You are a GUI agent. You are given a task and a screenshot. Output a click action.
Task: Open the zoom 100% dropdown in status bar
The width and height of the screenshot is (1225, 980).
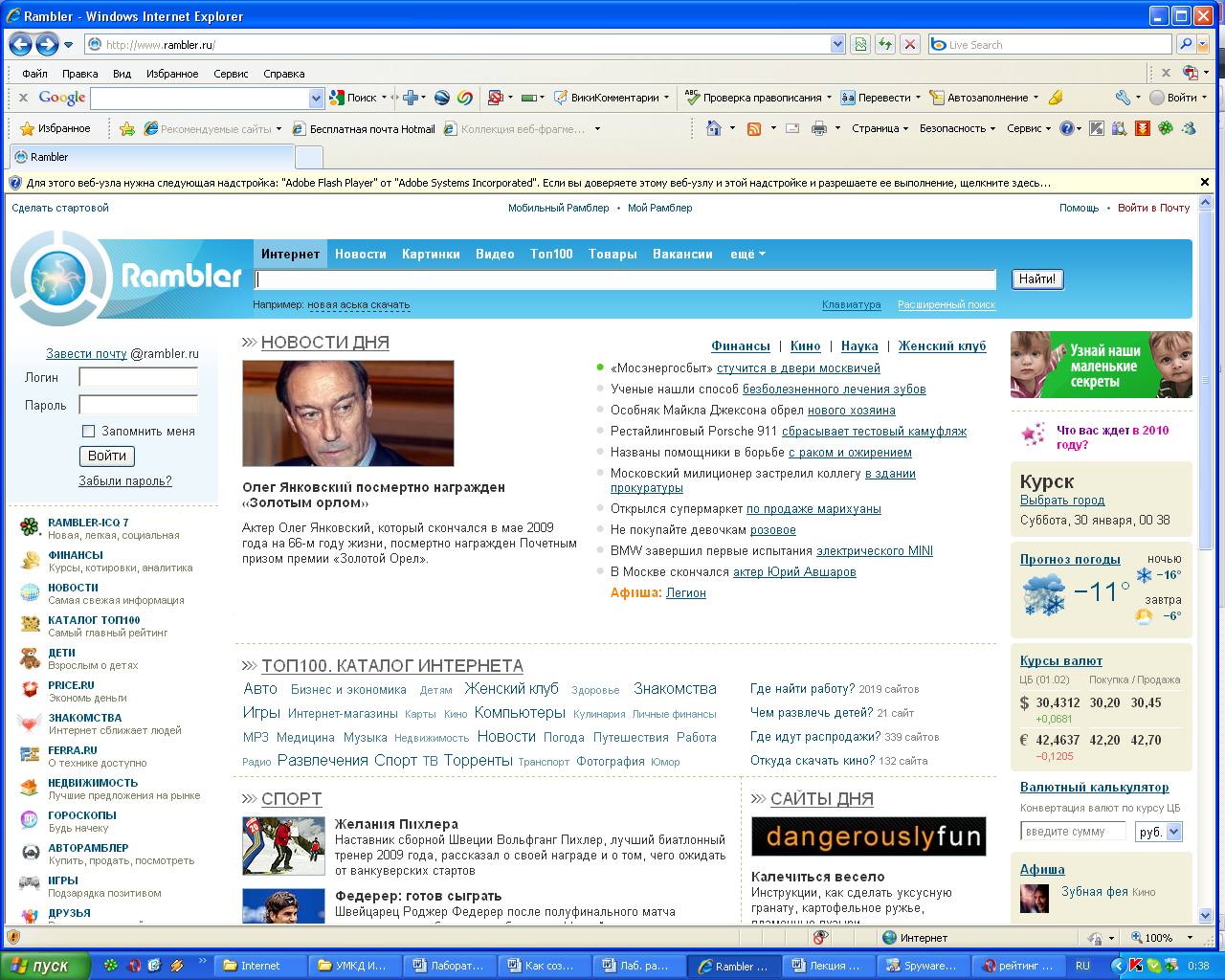pyautogui.click(x=1190, y=938)
